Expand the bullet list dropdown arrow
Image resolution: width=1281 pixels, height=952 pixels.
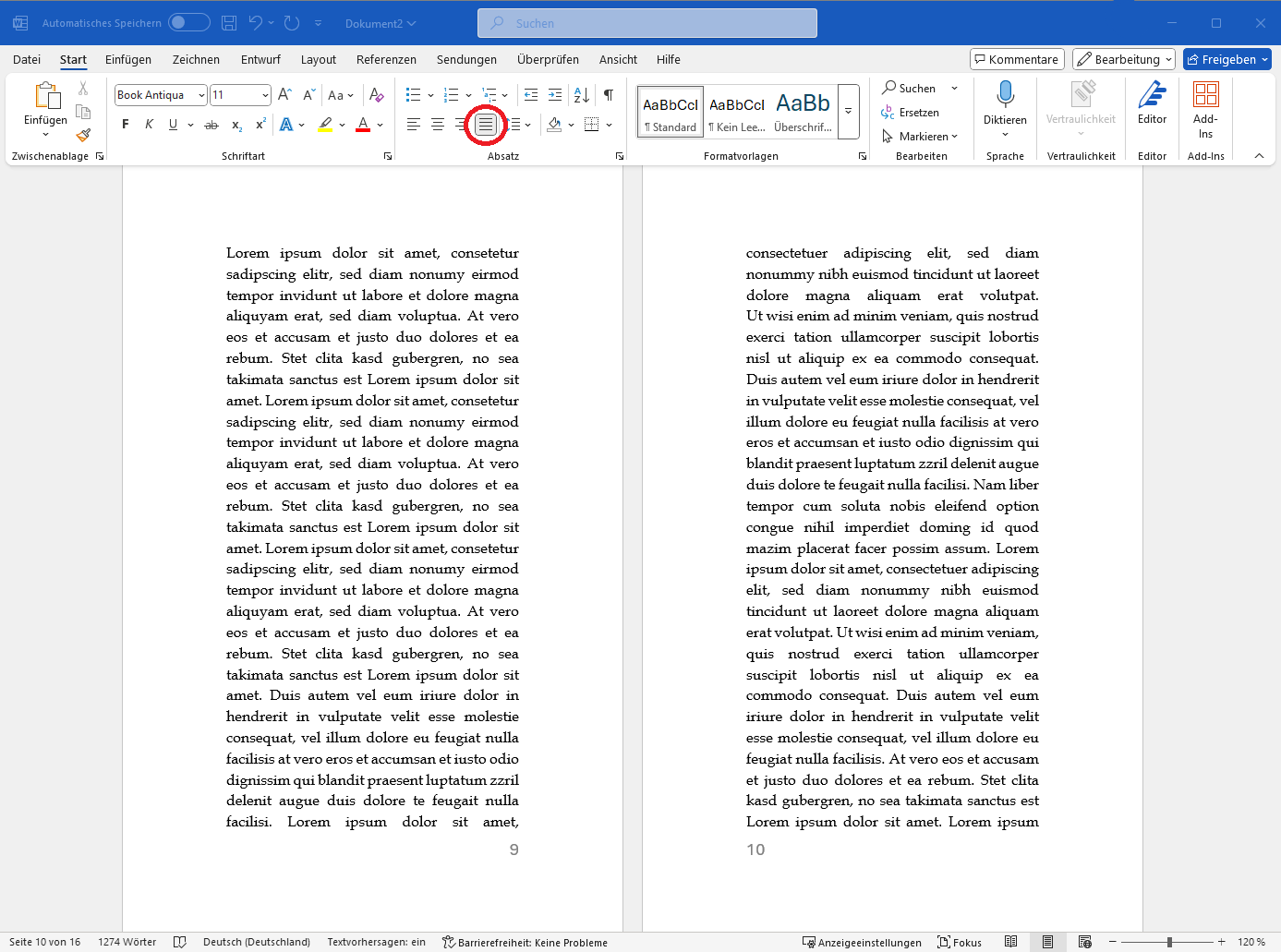point(430,95)
